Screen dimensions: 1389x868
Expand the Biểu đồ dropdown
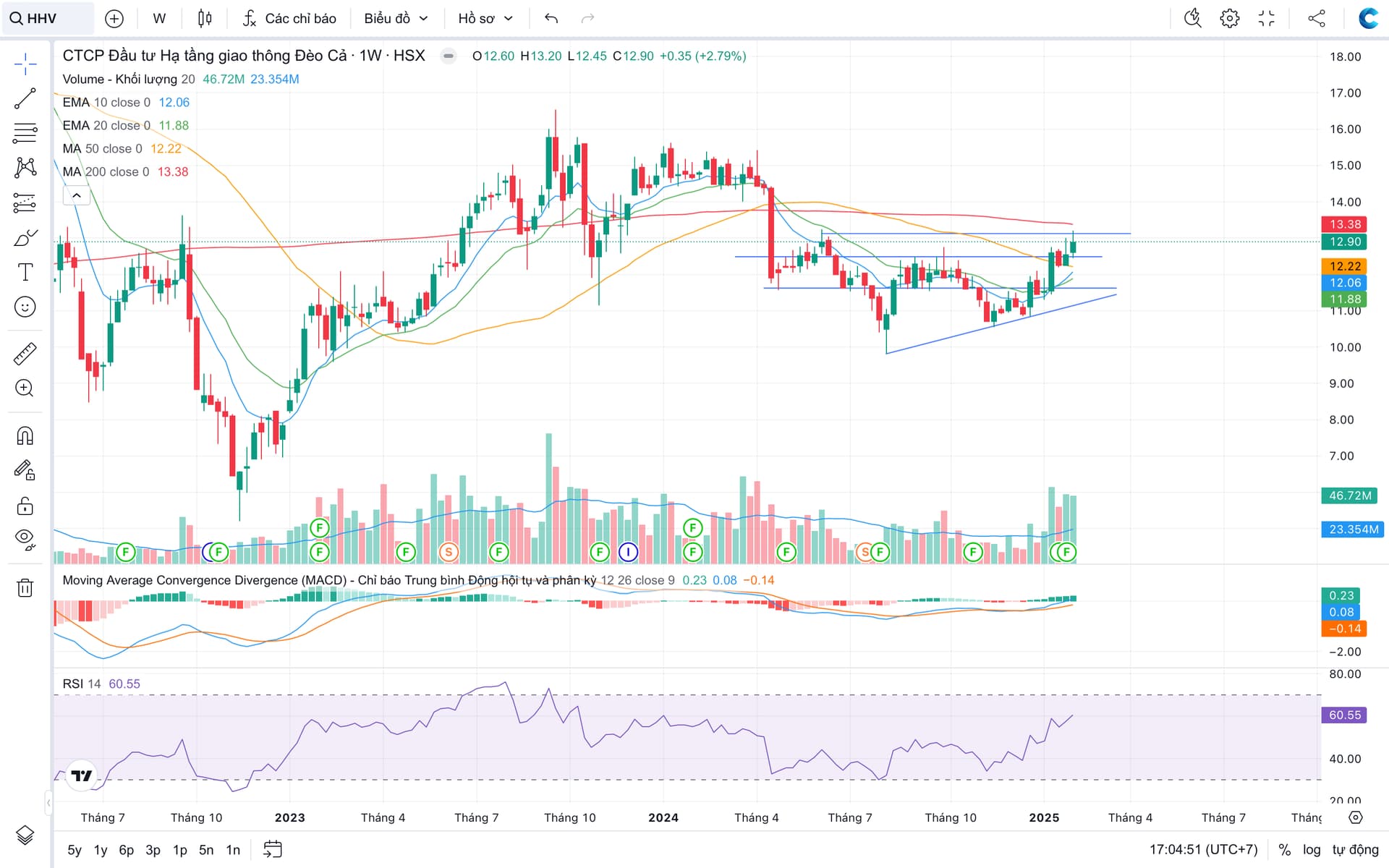(x=396, y=18)
